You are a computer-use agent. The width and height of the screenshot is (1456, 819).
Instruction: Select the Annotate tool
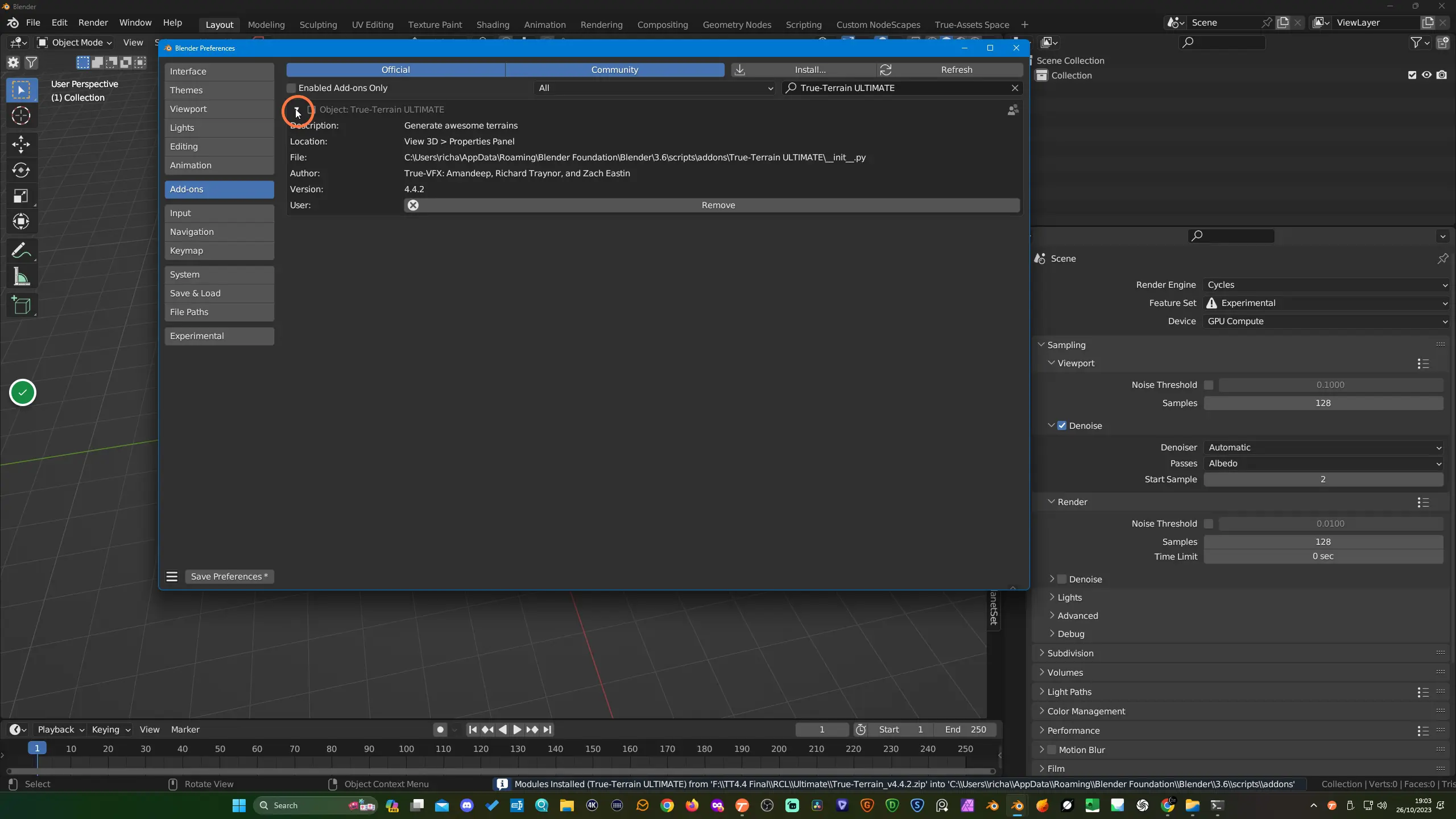21,250
